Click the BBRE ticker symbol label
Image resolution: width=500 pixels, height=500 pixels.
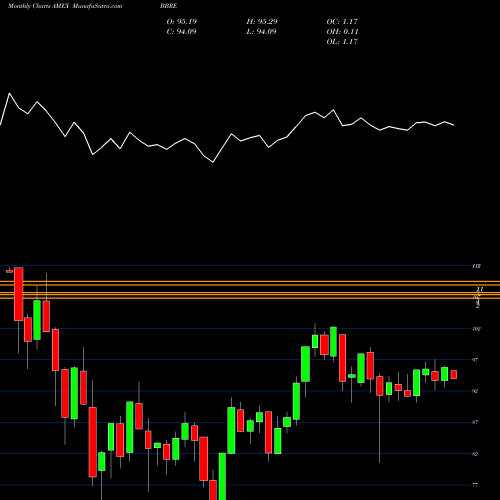point(168,6)
